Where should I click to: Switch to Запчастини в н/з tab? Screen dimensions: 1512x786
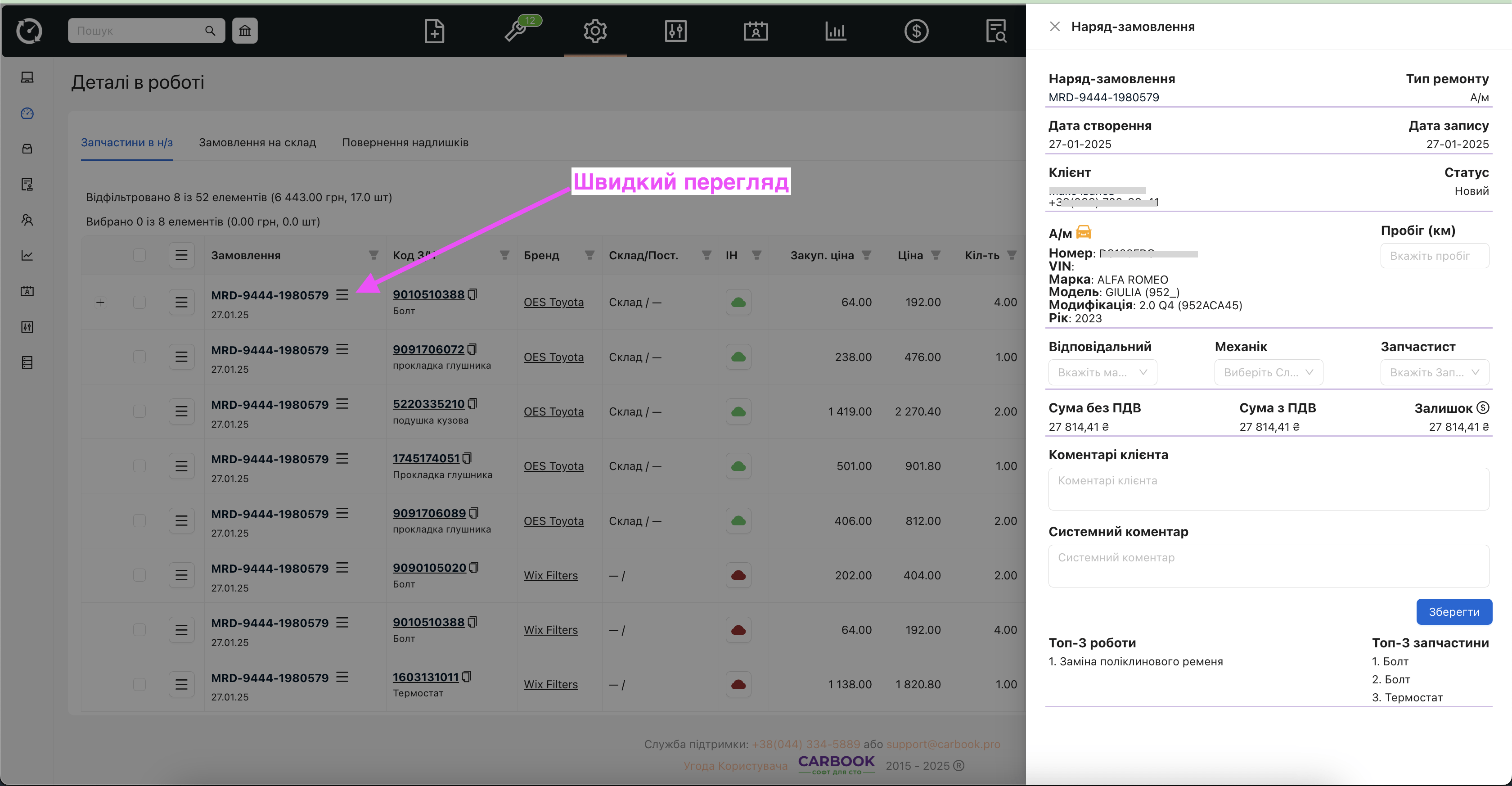point(127,143)
